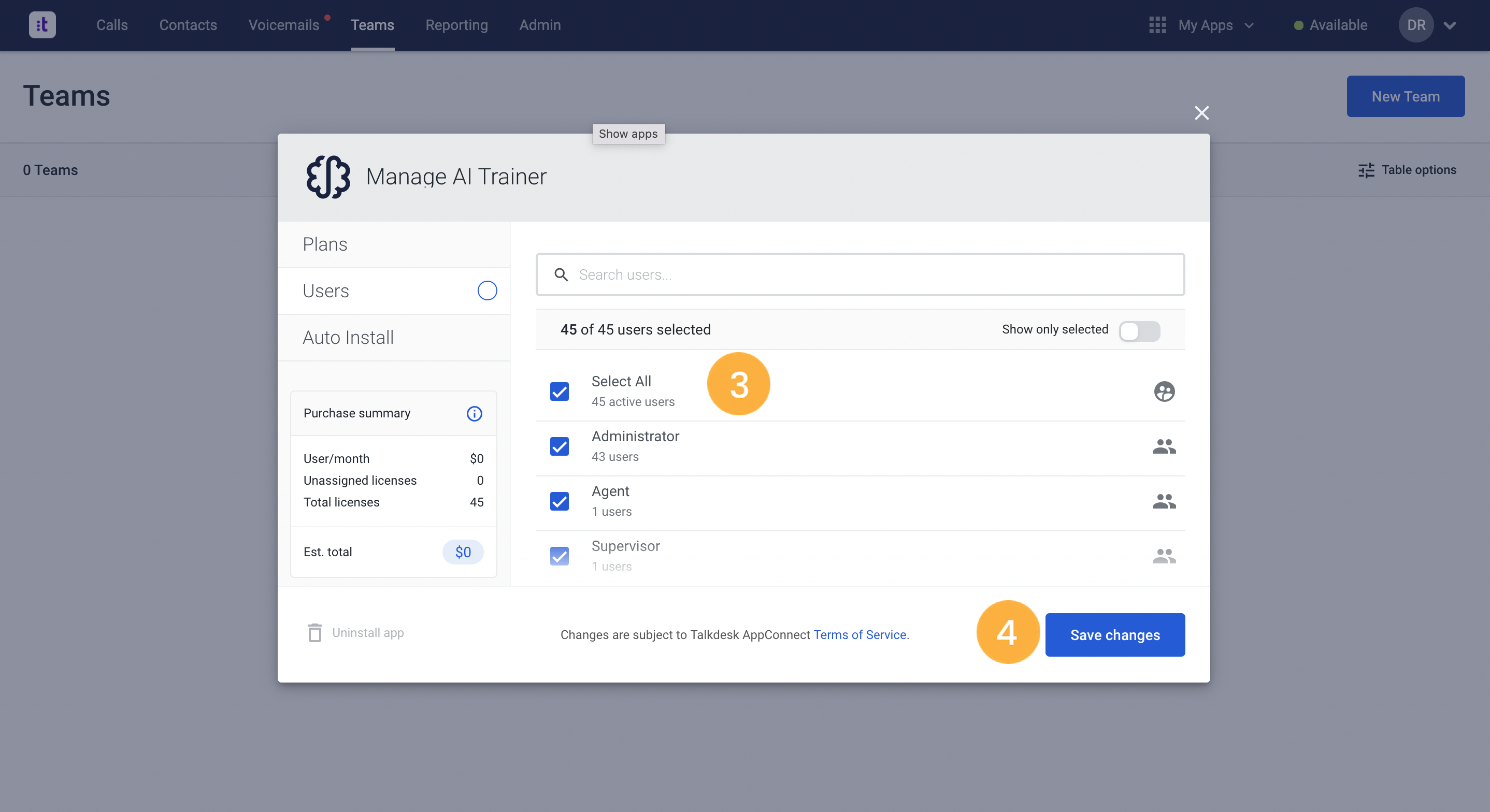Open the Calls tab
This screenshot has width=1490, height=812.
112,25
